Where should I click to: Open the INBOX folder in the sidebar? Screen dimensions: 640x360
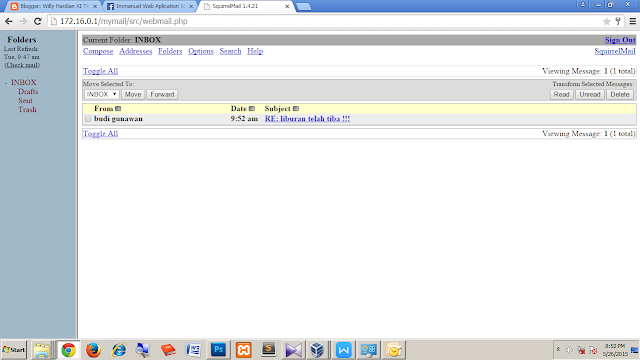pos(24,82)
